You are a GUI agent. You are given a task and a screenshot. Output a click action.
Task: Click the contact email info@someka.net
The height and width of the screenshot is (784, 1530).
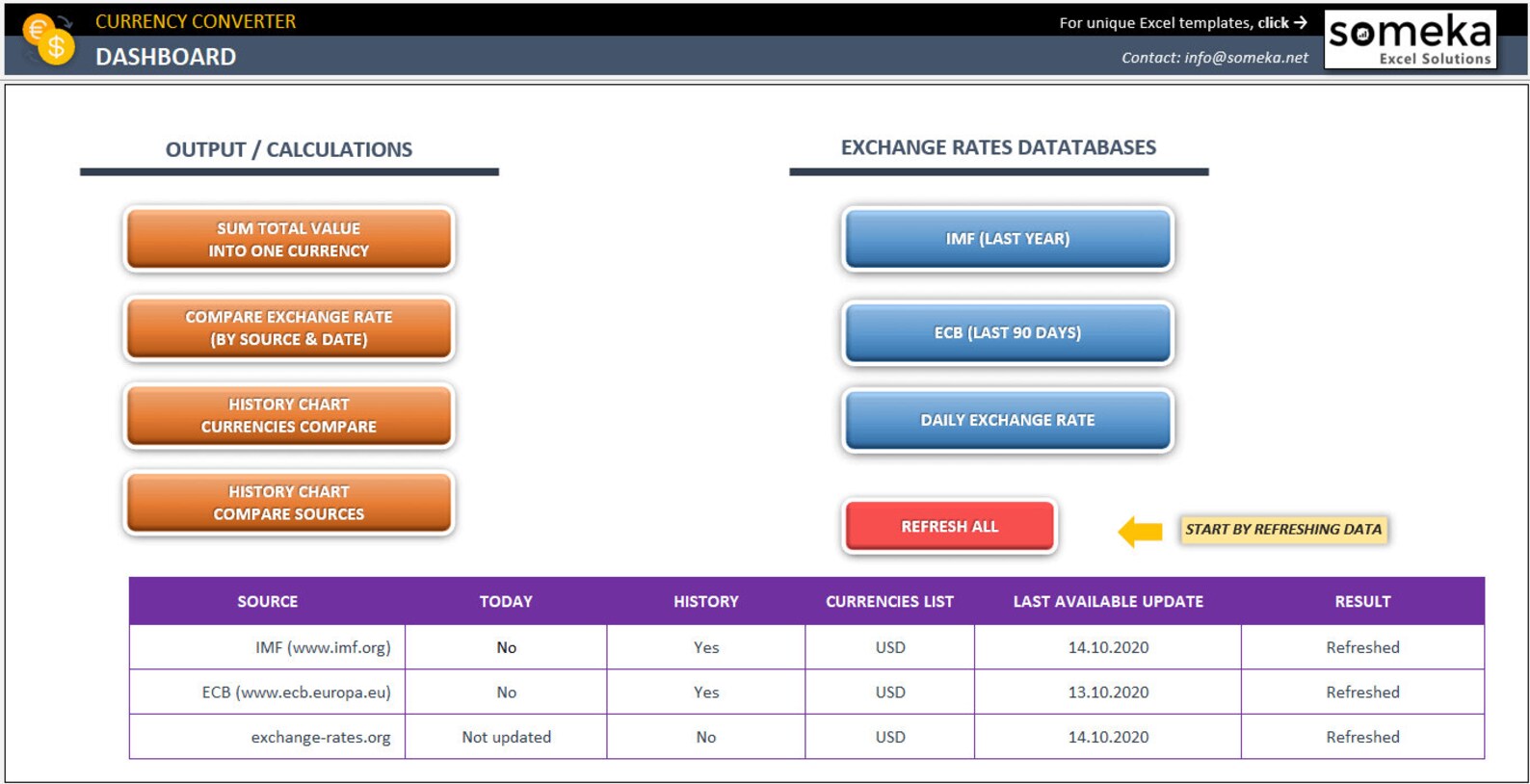tap(1215, 58)
